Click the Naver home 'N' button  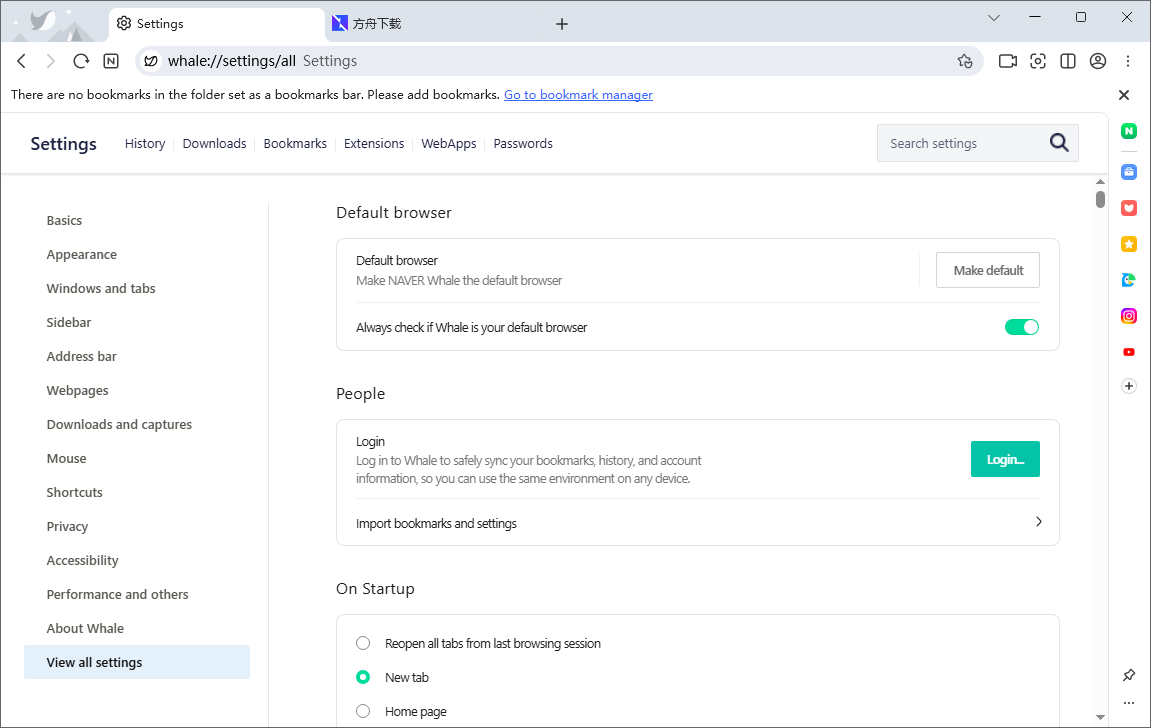(111, 61)
